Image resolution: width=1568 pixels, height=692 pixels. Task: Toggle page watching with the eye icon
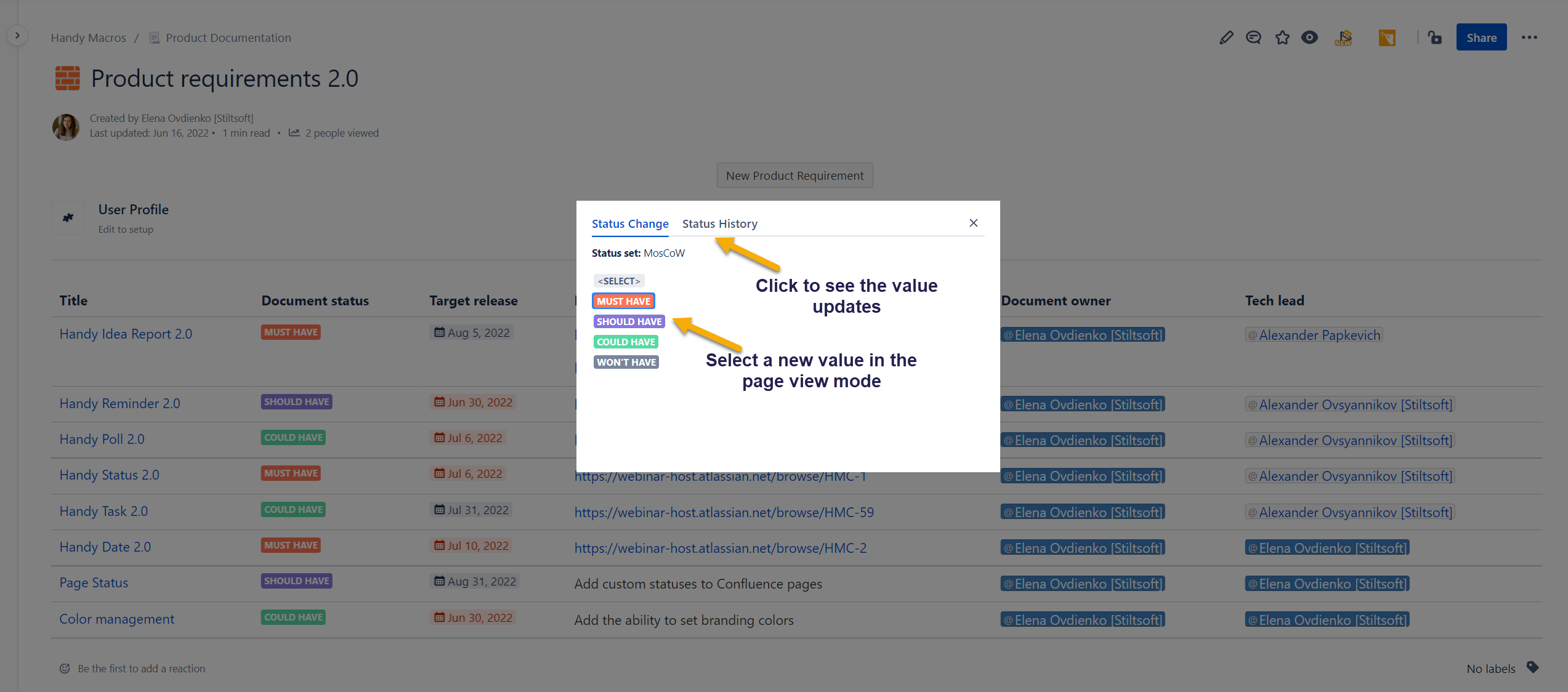[x=1309, y=37]
